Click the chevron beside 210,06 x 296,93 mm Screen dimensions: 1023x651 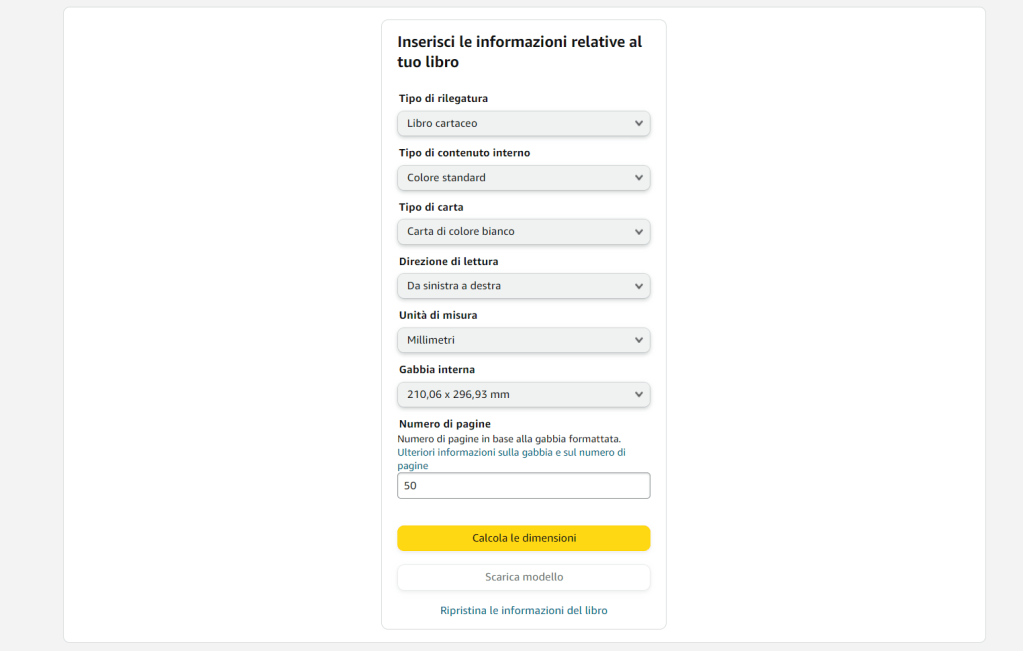pyautogui.click(x=639, y=395)
